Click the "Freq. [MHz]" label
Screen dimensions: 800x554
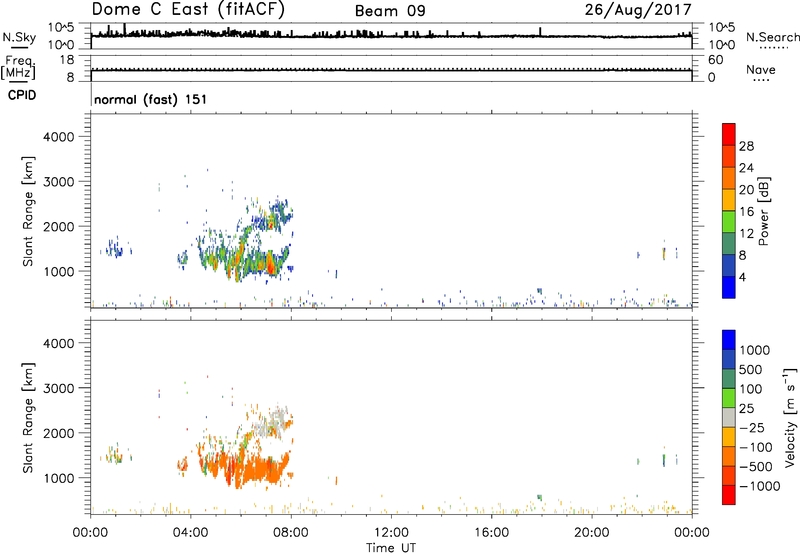click(19, 67)
